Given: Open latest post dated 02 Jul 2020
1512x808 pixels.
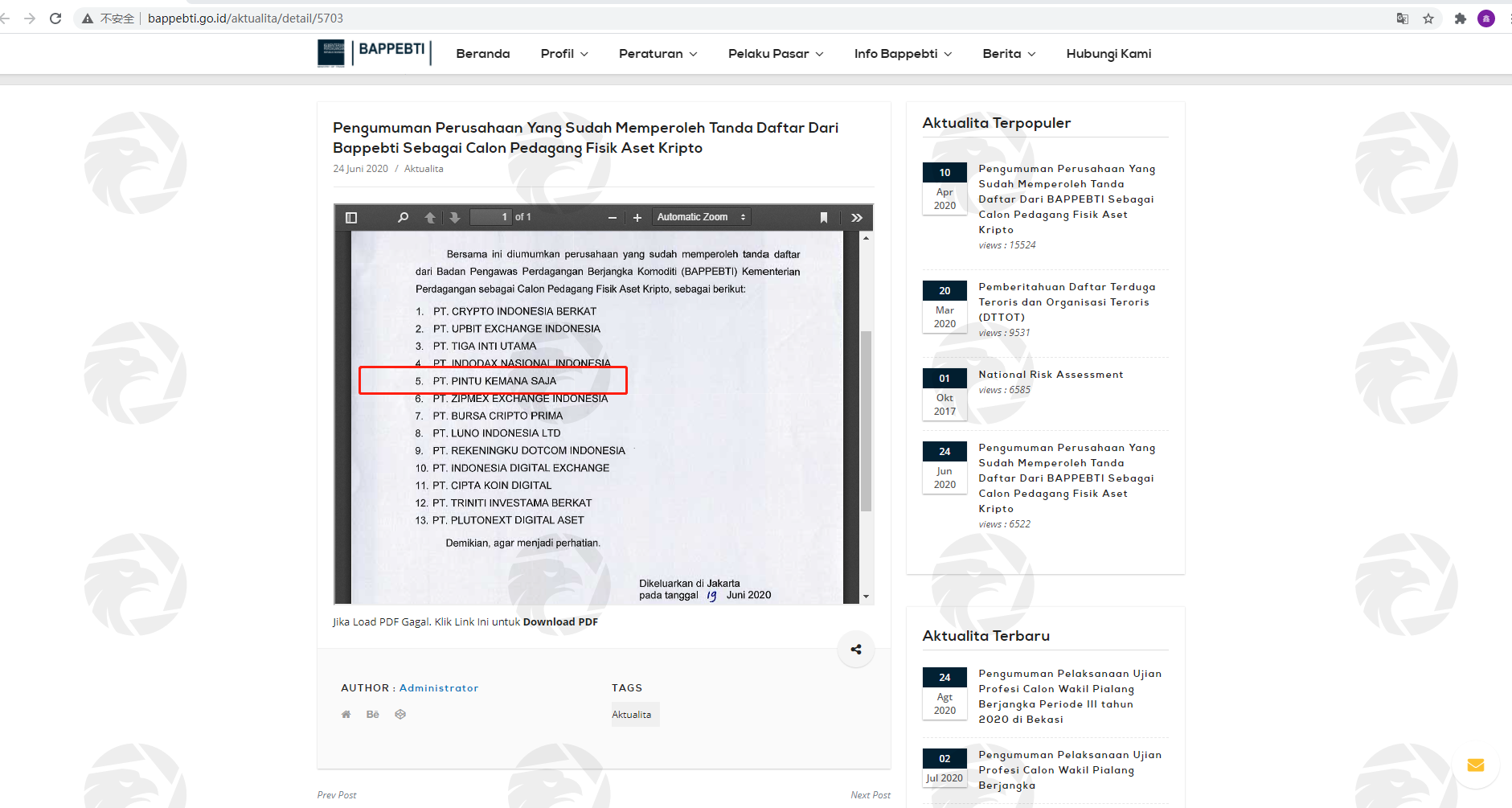Looking at the screenshot, I should [x=1070, y=770].
